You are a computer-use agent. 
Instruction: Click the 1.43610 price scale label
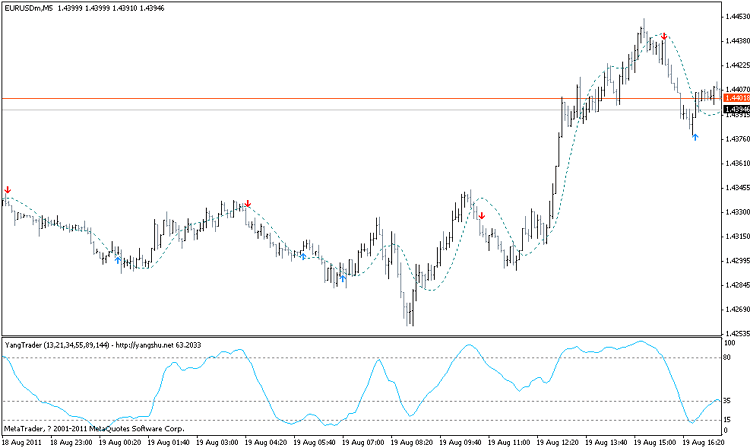734,163
